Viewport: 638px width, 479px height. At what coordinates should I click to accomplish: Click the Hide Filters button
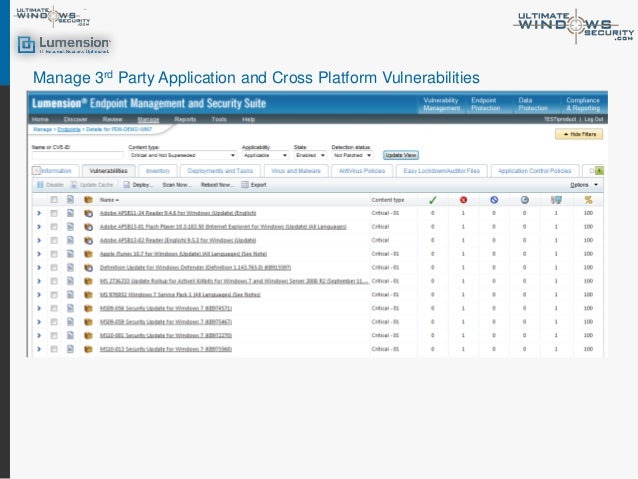(579, 134)
